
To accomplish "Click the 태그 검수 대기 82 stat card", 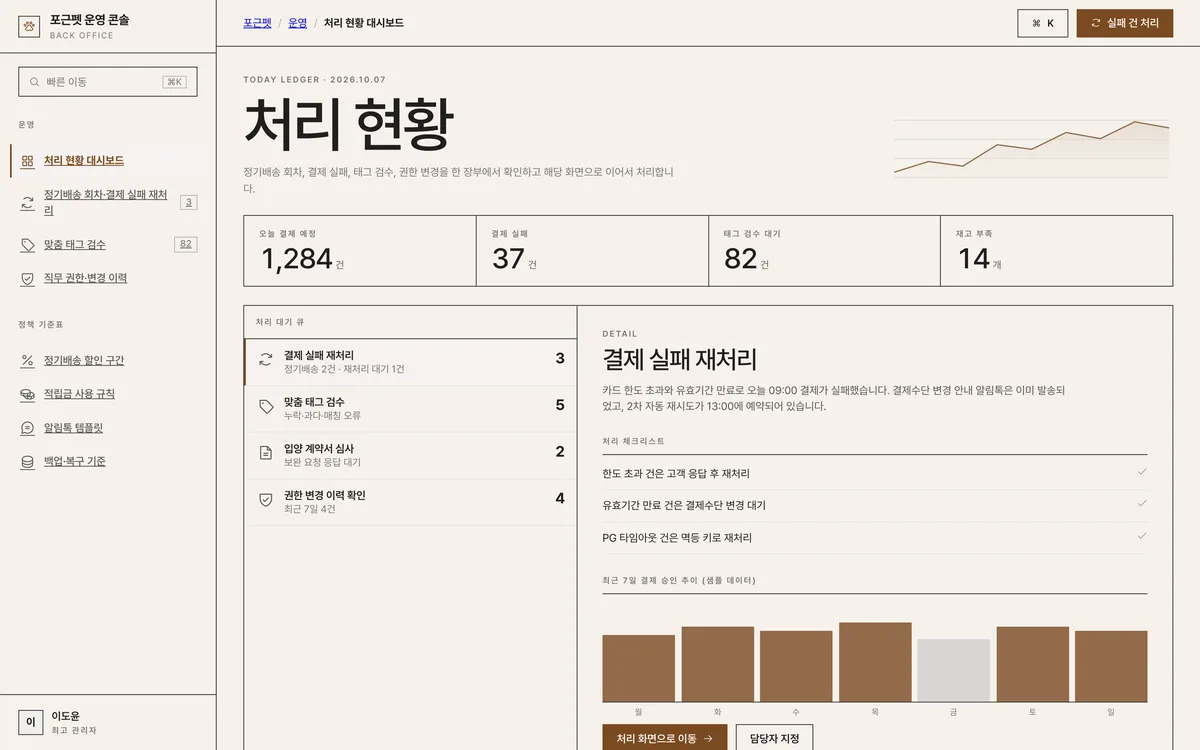I will coord(824,250).
